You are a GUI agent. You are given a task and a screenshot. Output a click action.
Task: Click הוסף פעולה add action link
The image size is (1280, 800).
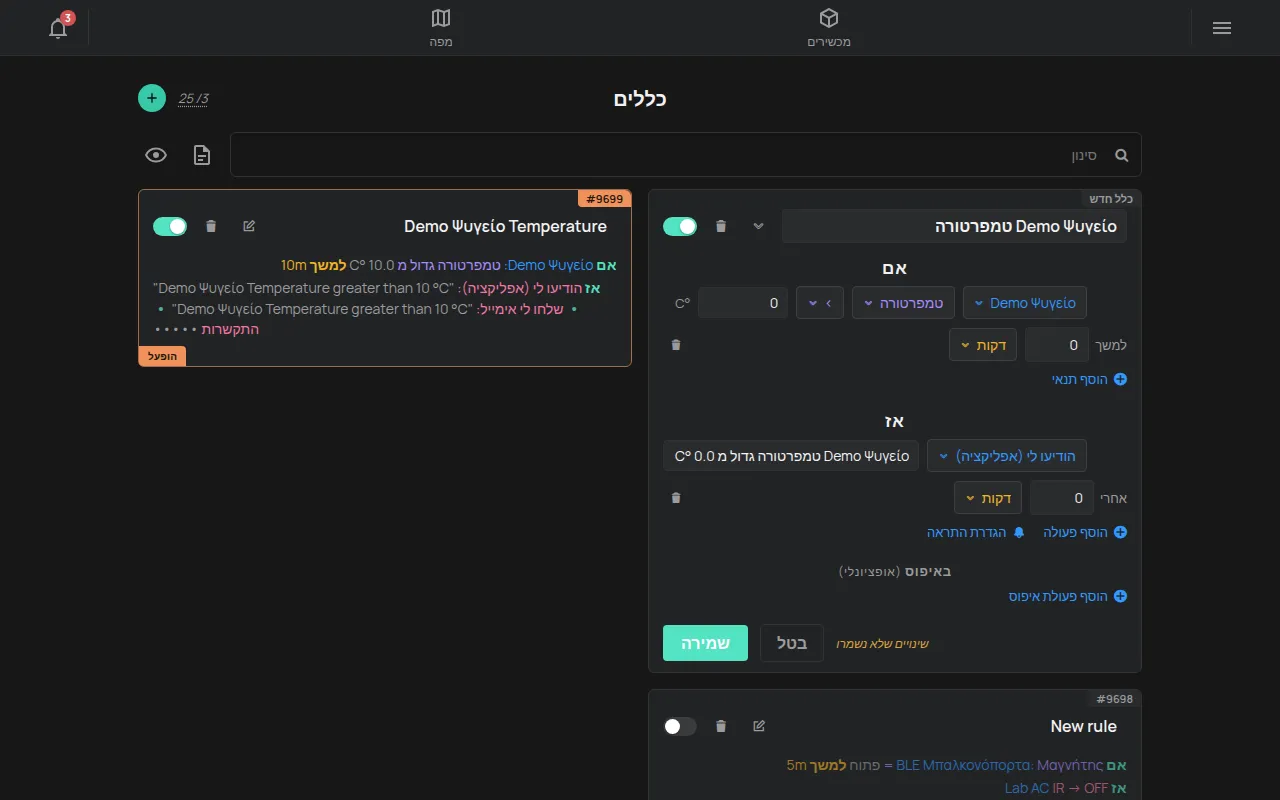[x=1085, y=532]
